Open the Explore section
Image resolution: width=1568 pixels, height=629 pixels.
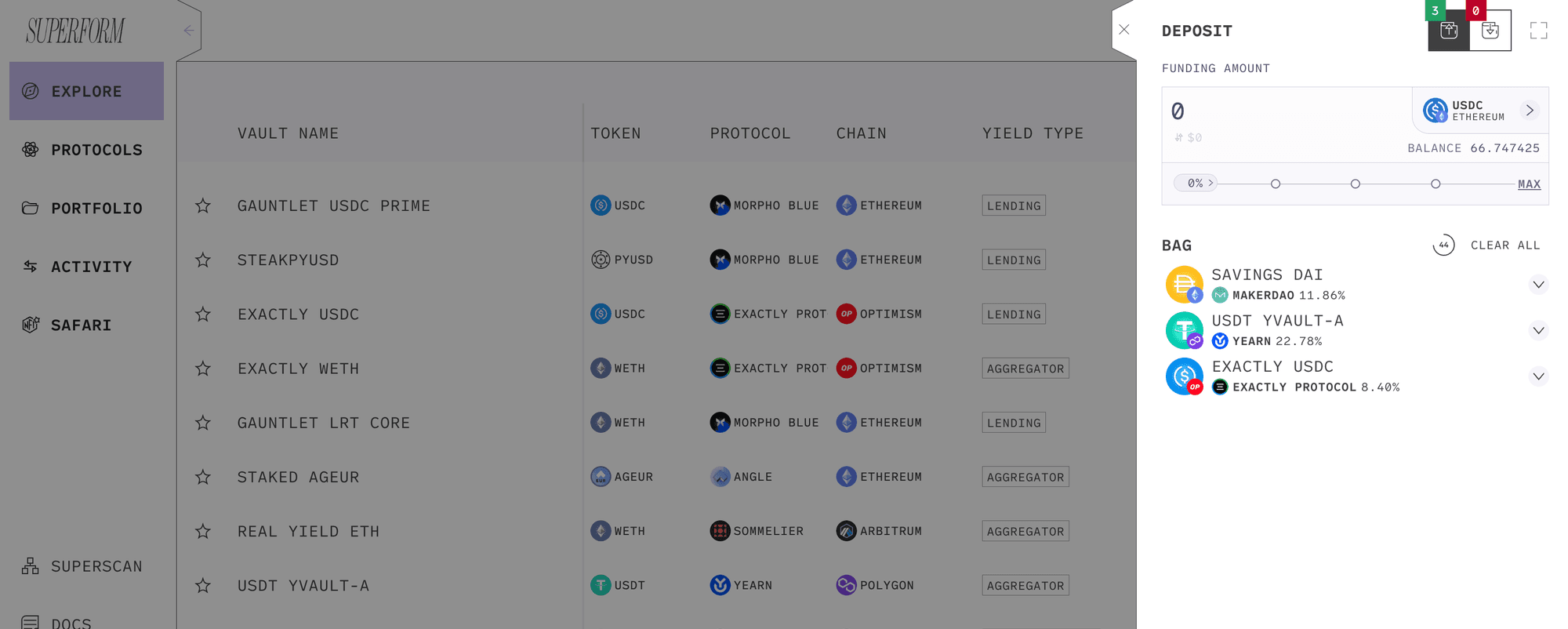(86, 91)
